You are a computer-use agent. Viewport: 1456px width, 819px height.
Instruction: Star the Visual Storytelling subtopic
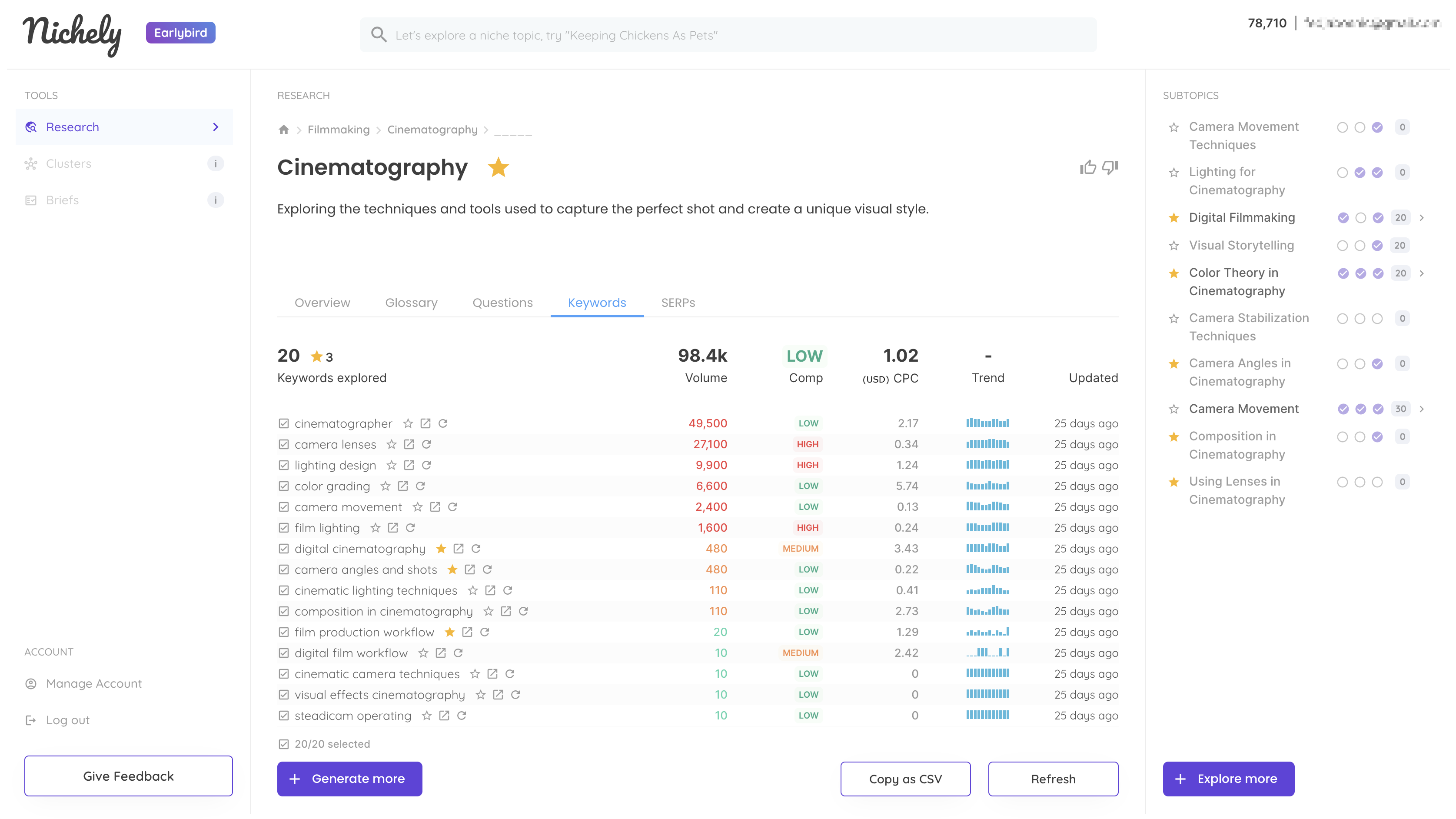(x=1174, y=245)
